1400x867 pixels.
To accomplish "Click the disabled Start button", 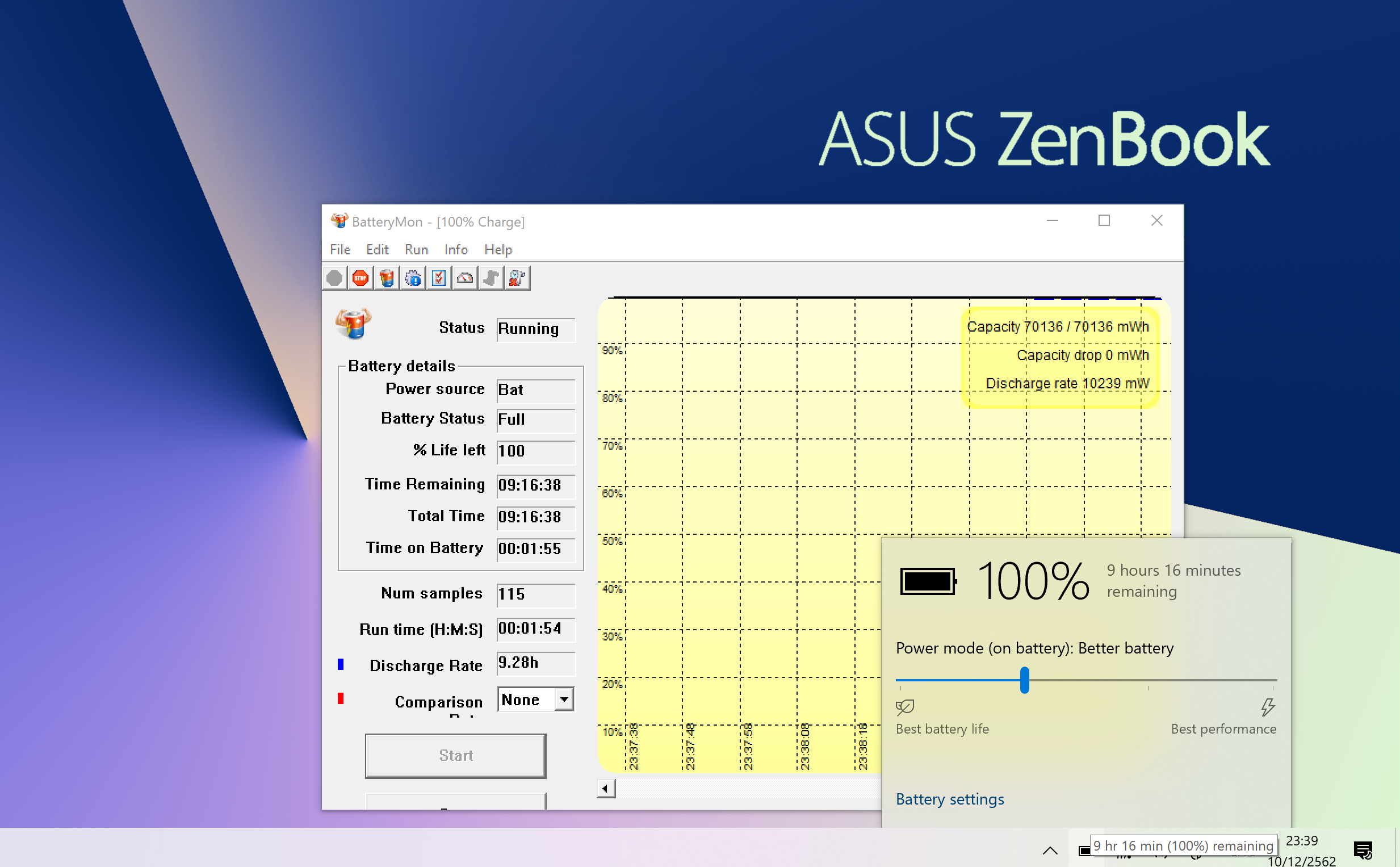I will (456, 755).
